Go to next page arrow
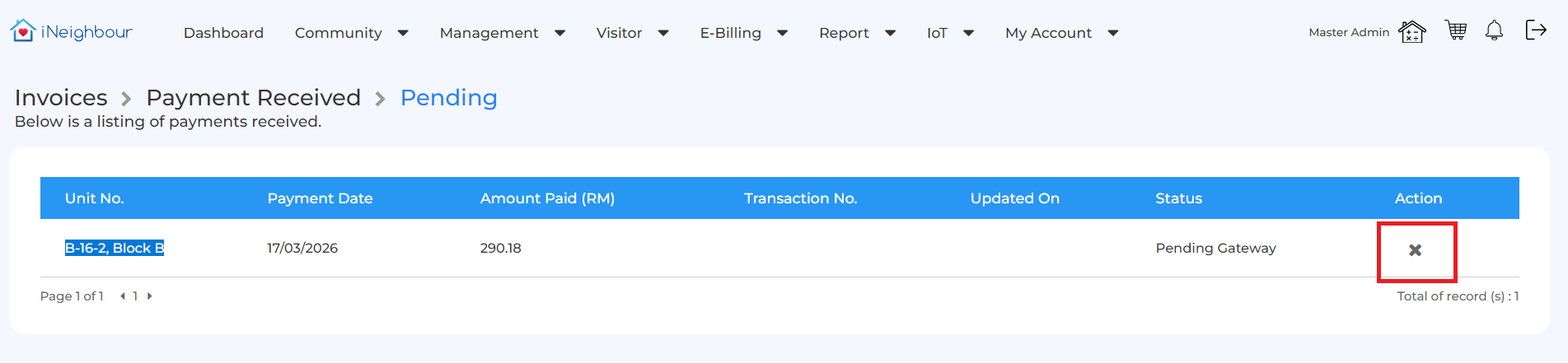The width and height of the screenshot is (1568, 363). [149, 296]
